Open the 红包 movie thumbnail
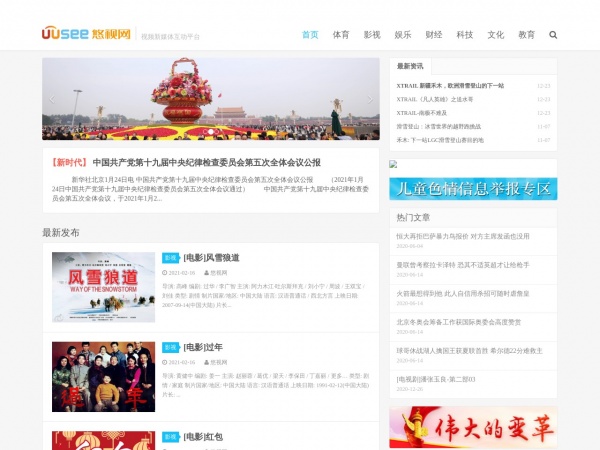Viewport: 600px width, 450px height. click(103, 440)
